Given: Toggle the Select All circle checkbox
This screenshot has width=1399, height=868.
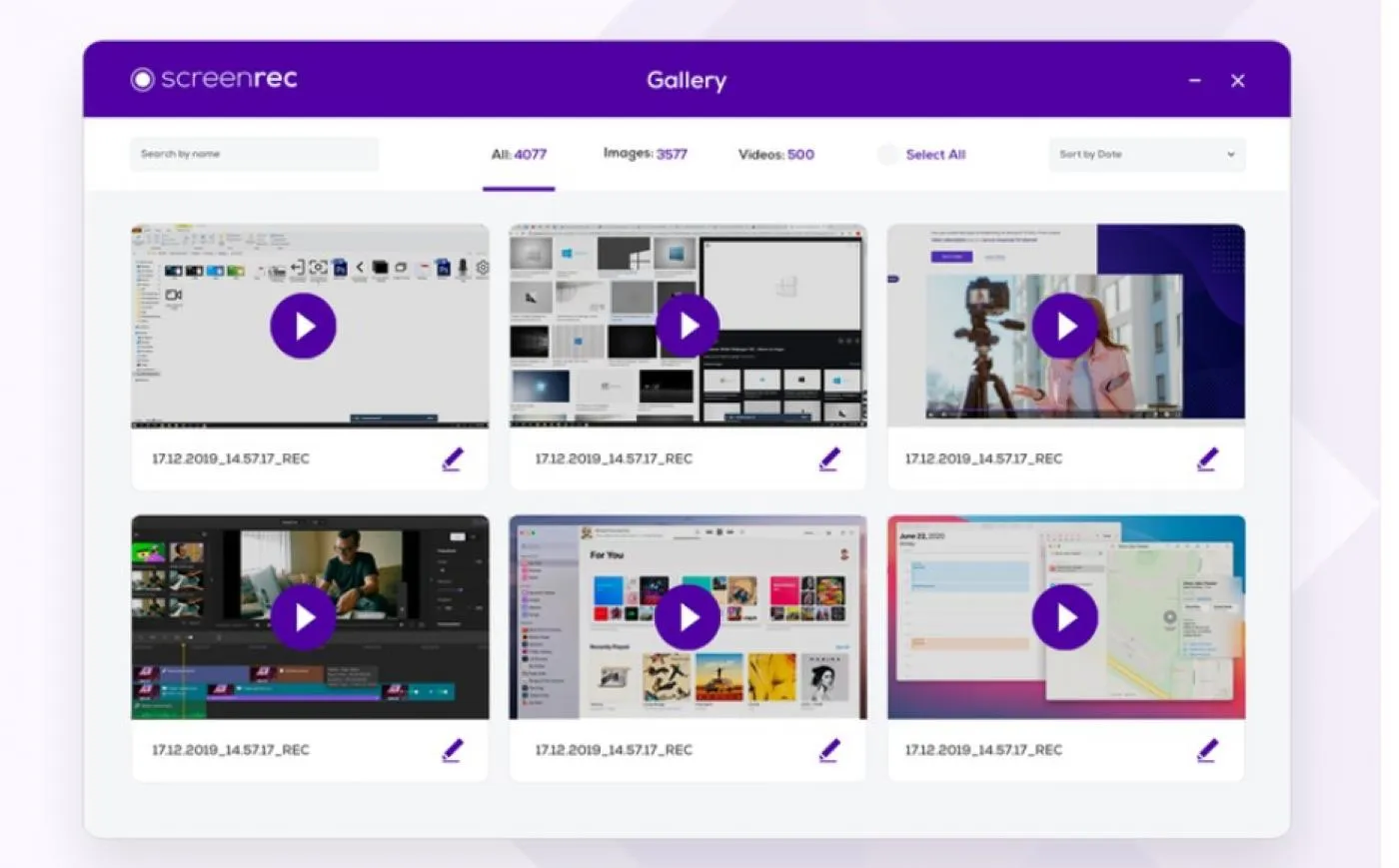Looking at the screenshot, I should click(x=887, y=155).
